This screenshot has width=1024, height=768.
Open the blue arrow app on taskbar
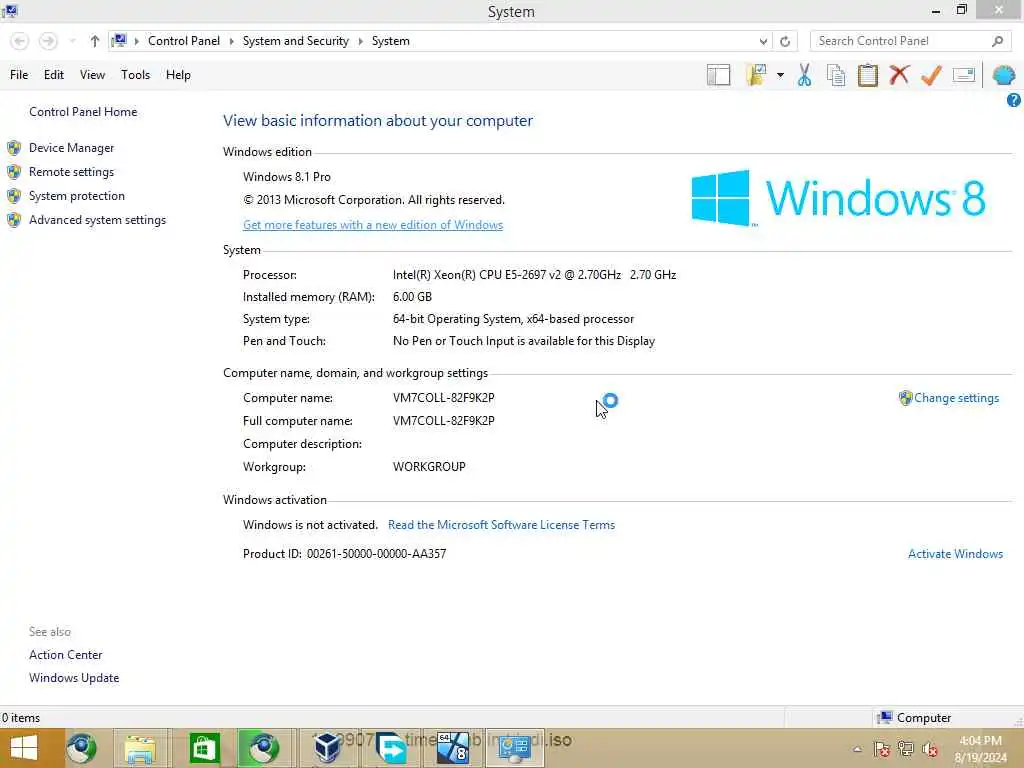(391, 748)
